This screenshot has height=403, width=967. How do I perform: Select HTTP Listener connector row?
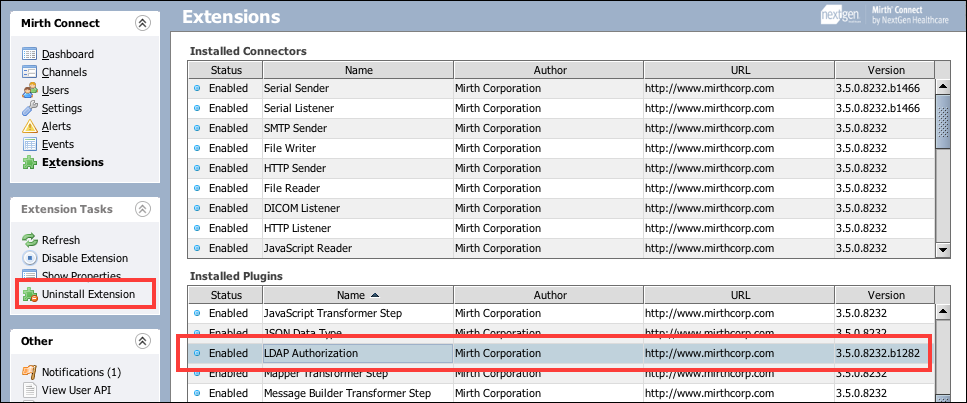pos(562,228)
